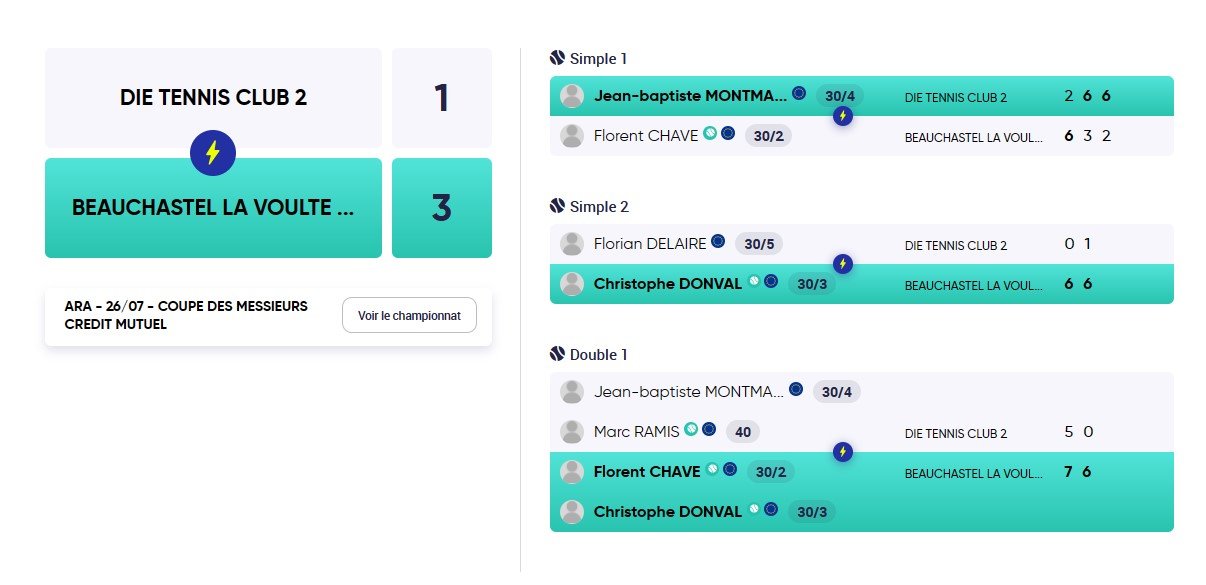The height and width of the screenshot is (585, 1206).
Task: Click the Voir le championnat button
Action: click(x=410, y=315)
